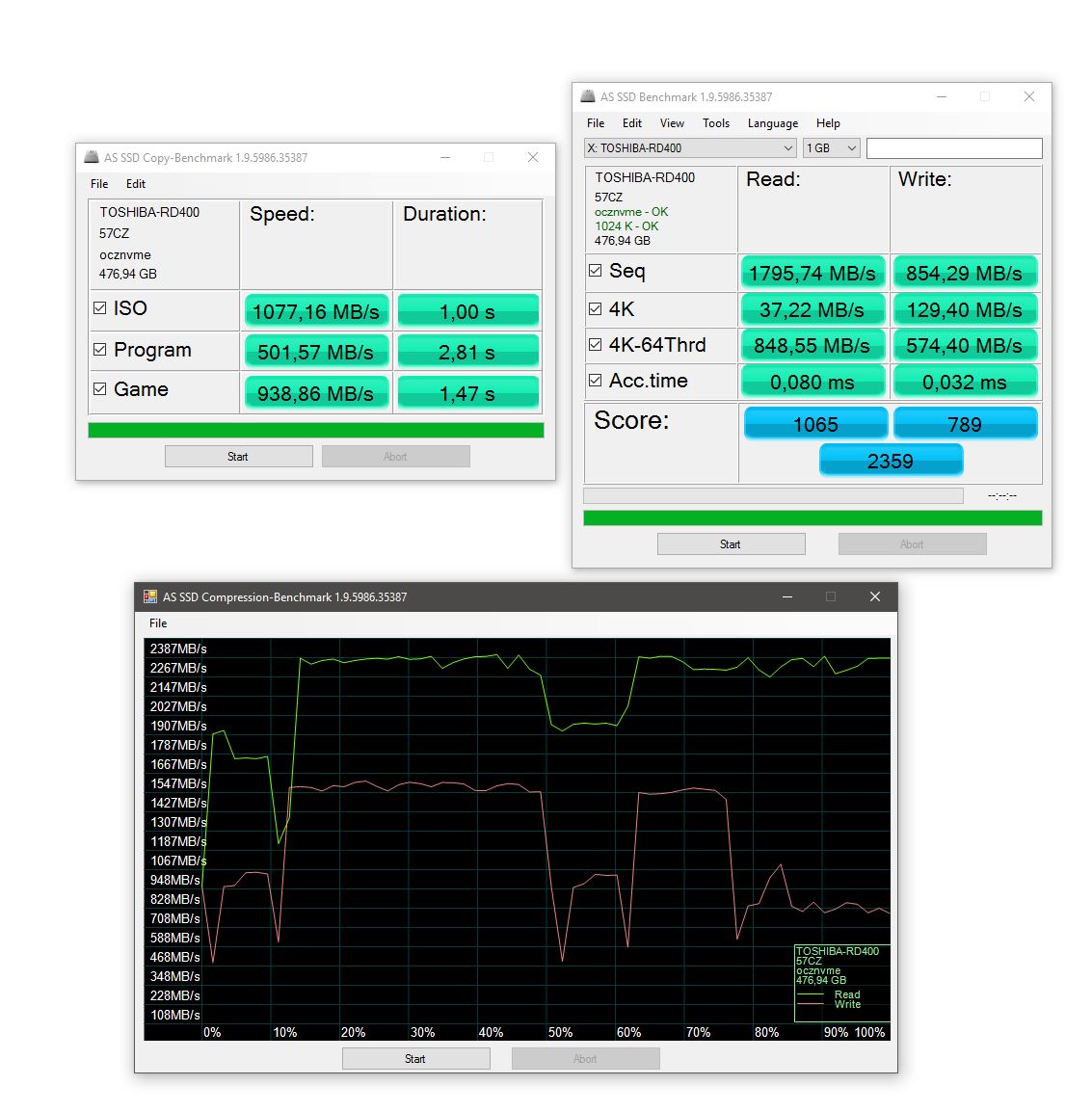Viewport: 1092px width, 1112px height.
Task: Open File menu in Compression-Benchmark window
Action: pos(157,622)
